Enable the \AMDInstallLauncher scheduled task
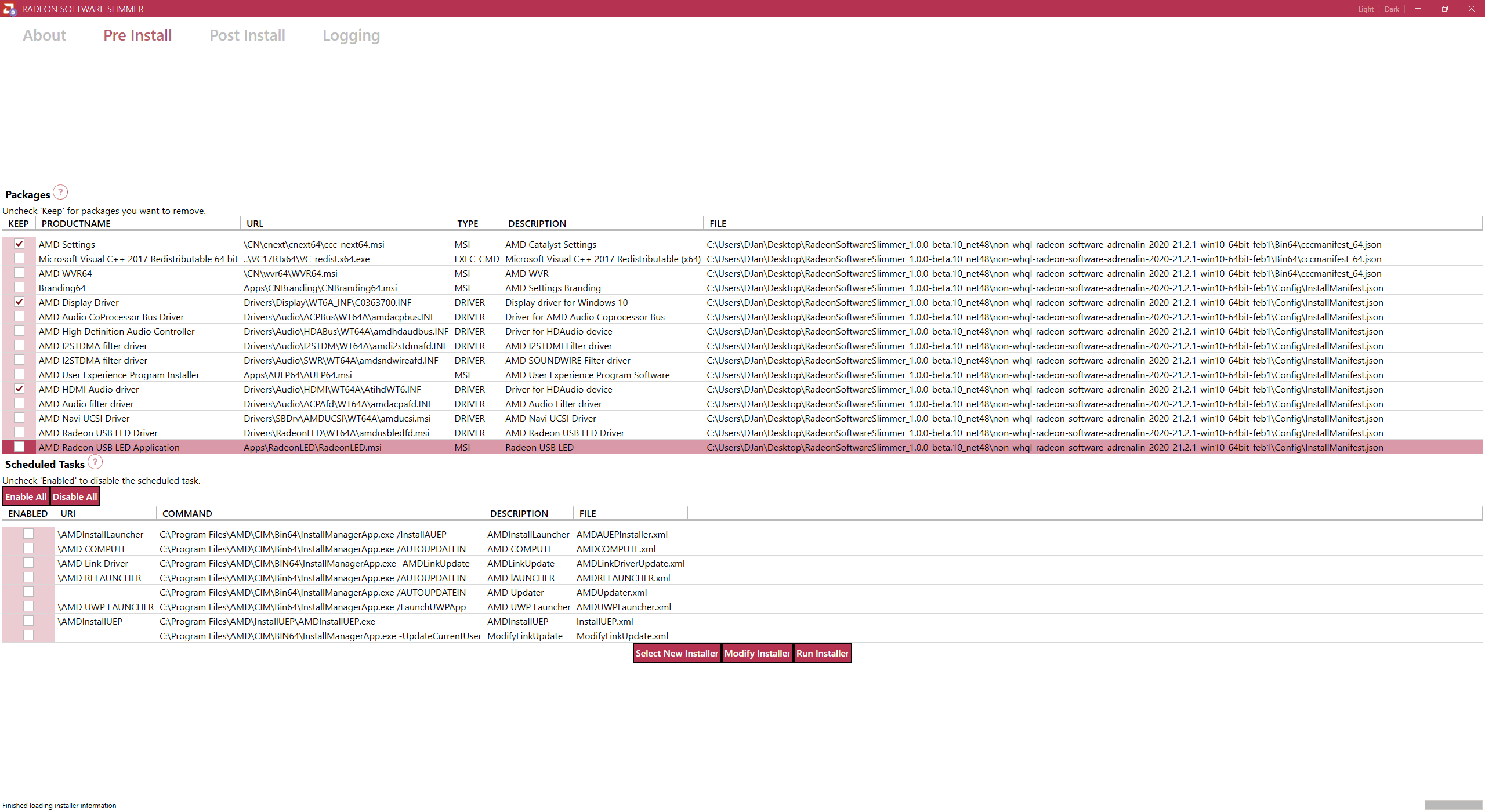Screen dimensions: 1485x812 pyautogui.click(x=28, y=534)
